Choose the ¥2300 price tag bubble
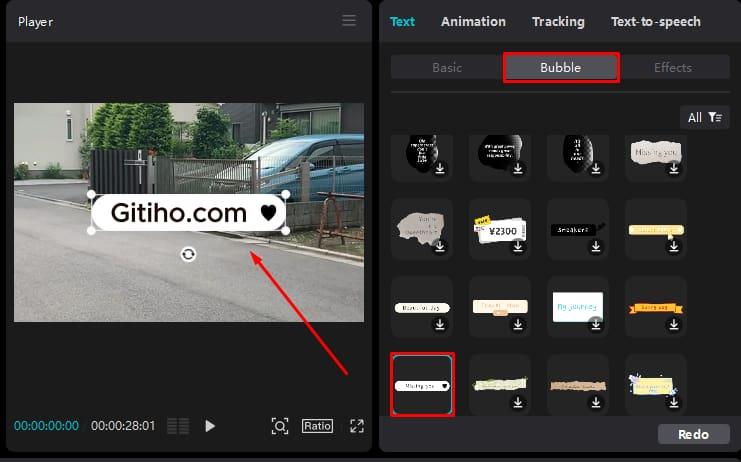Screen dimensions: 741x462 500,228
